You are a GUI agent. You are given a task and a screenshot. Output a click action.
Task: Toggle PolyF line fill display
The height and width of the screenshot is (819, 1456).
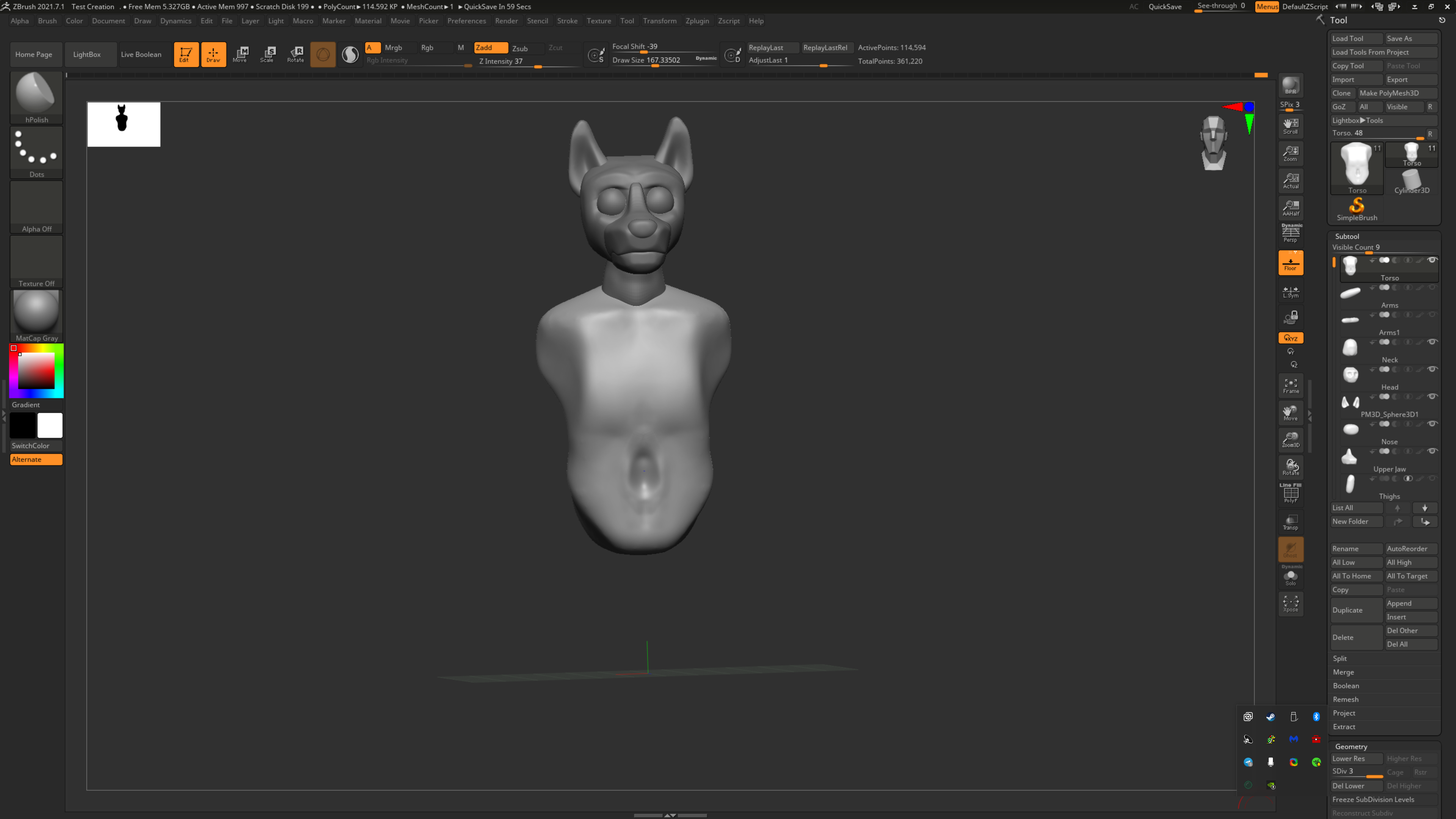(x=1290, y=494)
